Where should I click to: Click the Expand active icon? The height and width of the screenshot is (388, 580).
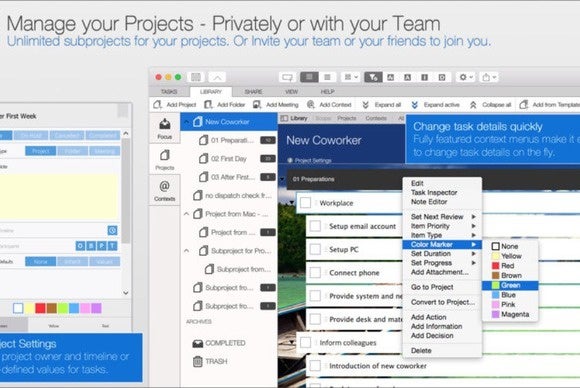pyautogui.click(x=415, y=105)
